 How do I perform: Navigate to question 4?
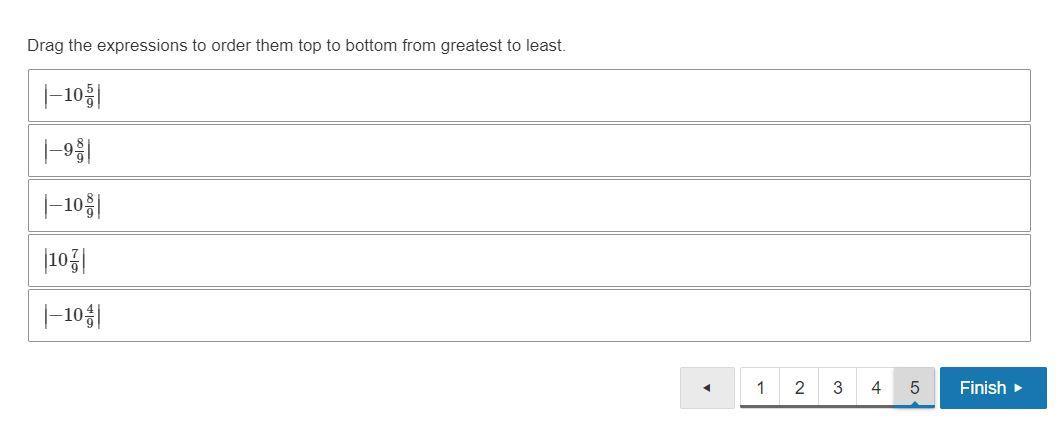[x=876, y=388]
